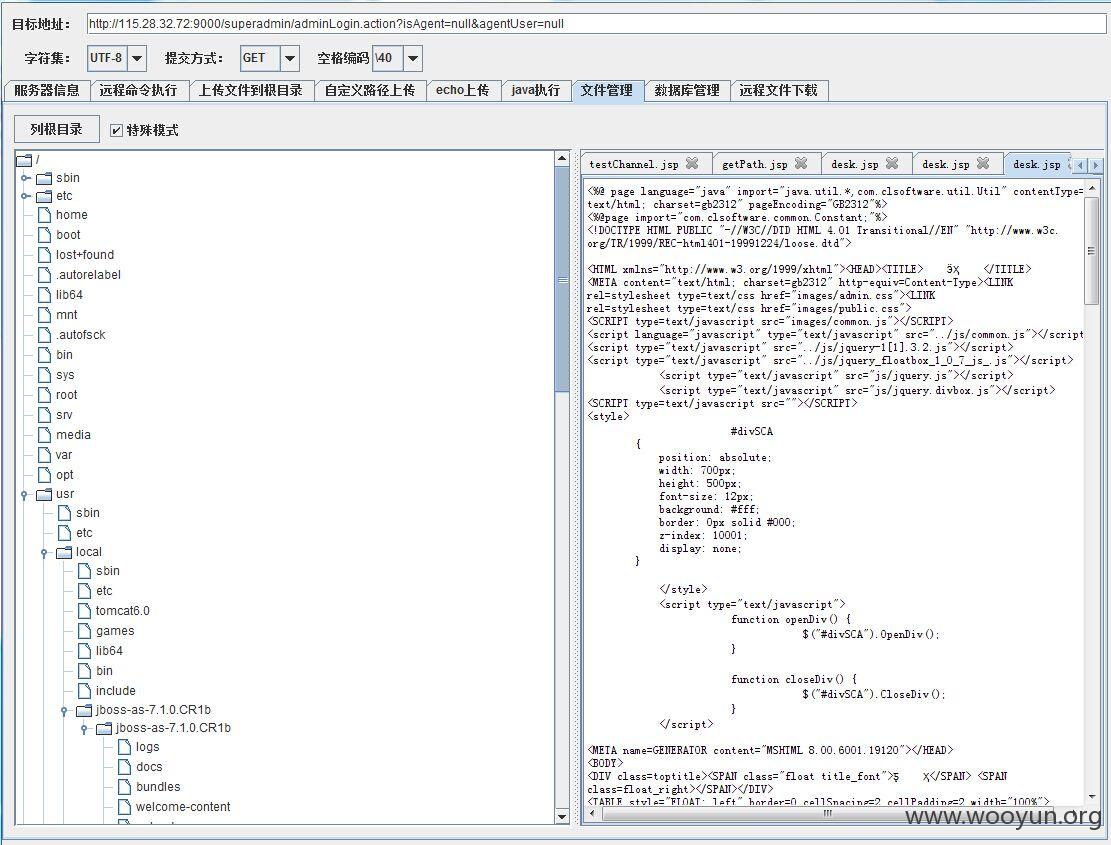Click the 列根目录 button
Screen dimensions: 1111x845
point(57,130)
